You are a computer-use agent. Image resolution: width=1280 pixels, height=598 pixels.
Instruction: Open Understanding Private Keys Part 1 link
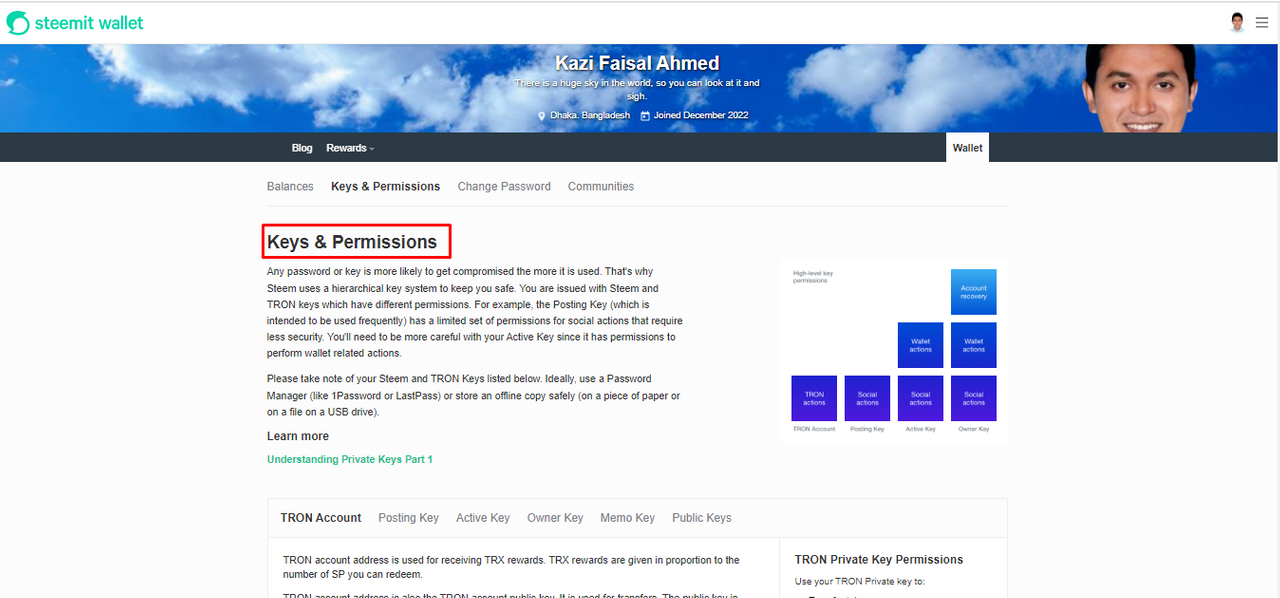(x=350, y=460)
